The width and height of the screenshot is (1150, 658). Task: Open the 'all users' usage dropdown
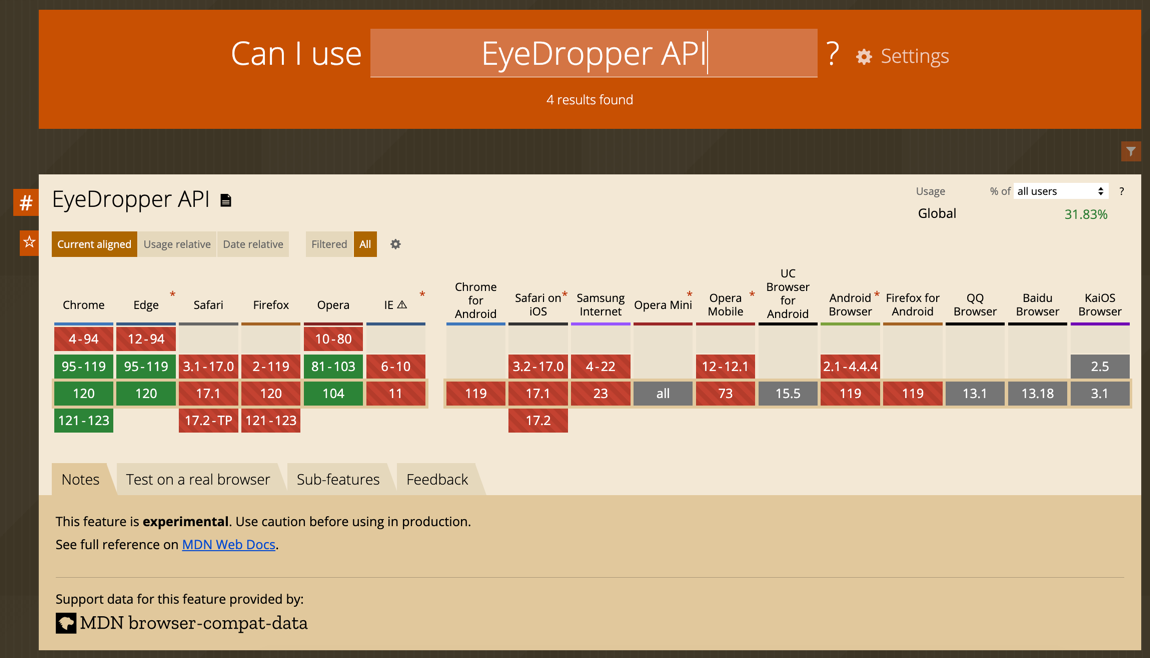1061,191
